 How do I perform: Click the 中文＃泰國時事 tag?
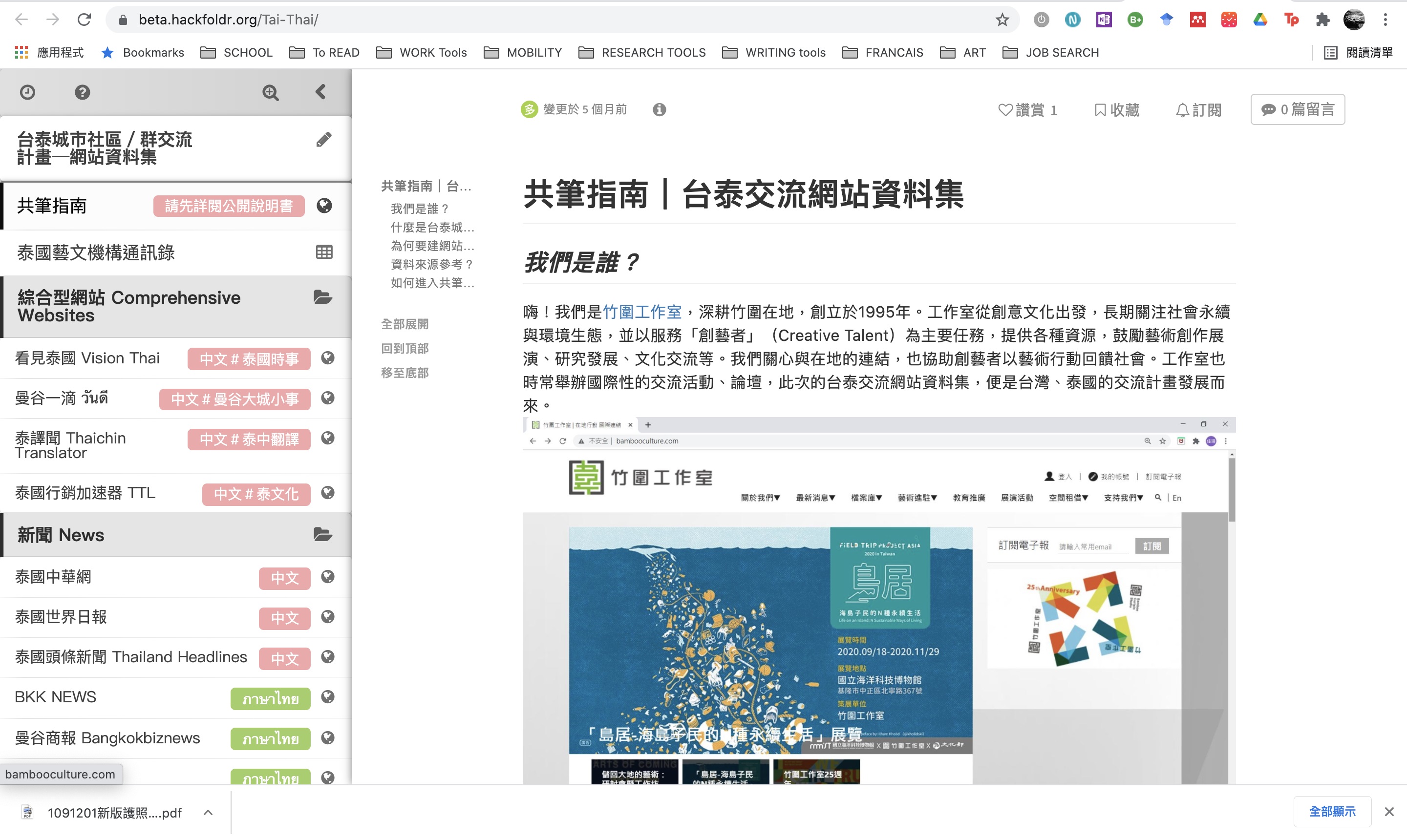click(x=249, y=359)
